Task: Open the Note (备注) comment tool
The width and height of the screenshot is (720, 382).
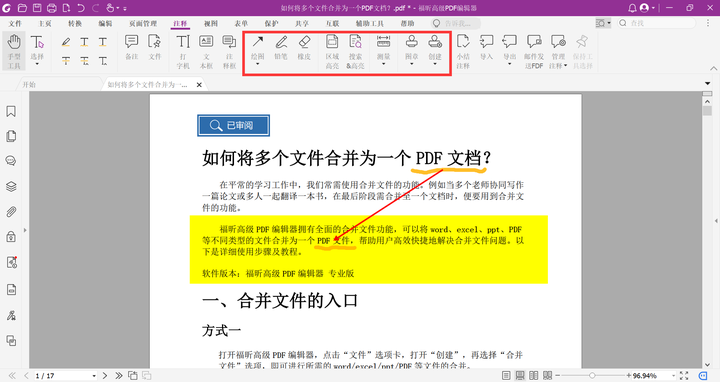Action: pos(131,47)
